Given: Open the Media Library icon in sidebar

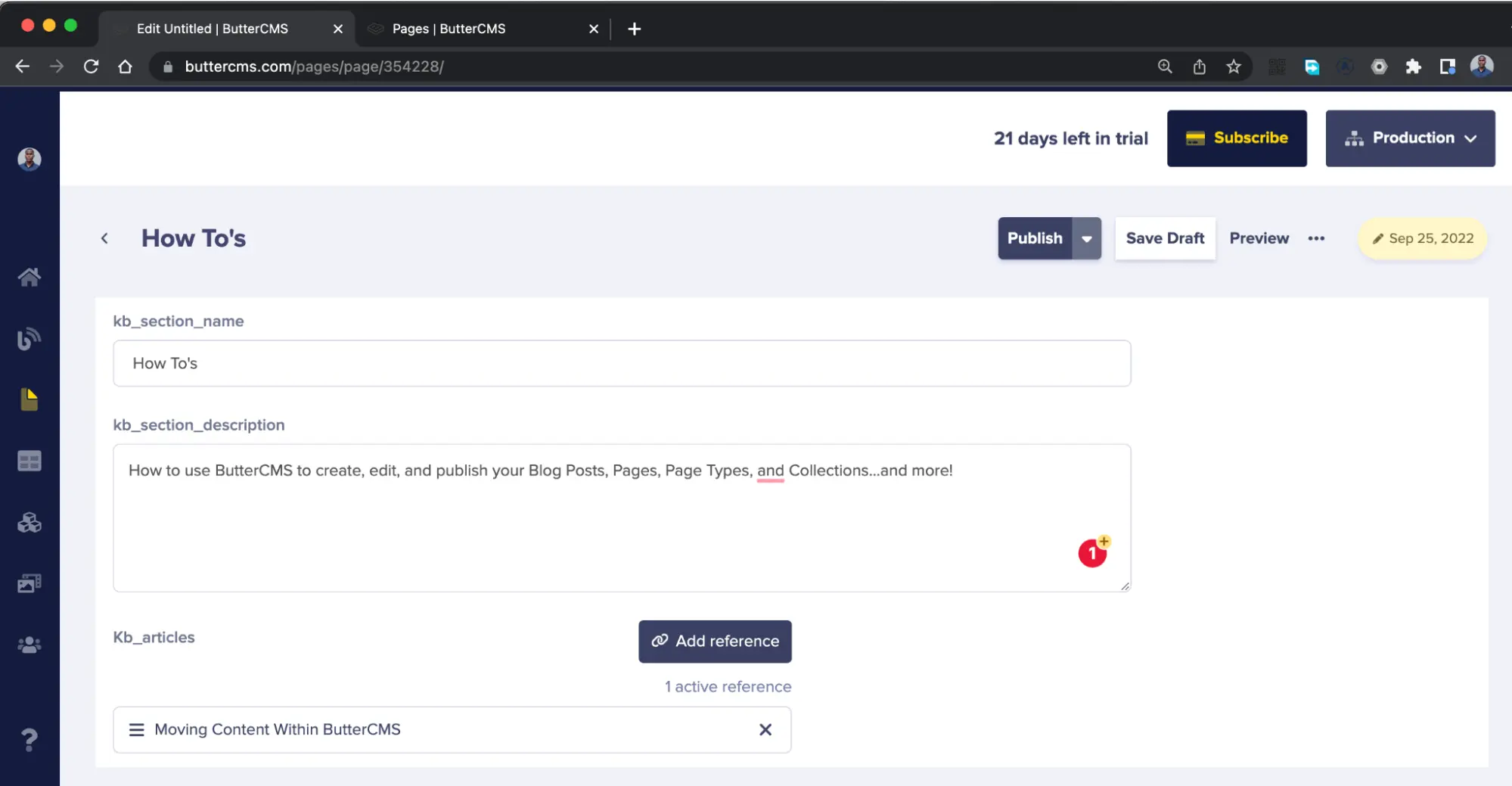Looking at the screenshot, I should pyautogui.click(x=29, y=583).
